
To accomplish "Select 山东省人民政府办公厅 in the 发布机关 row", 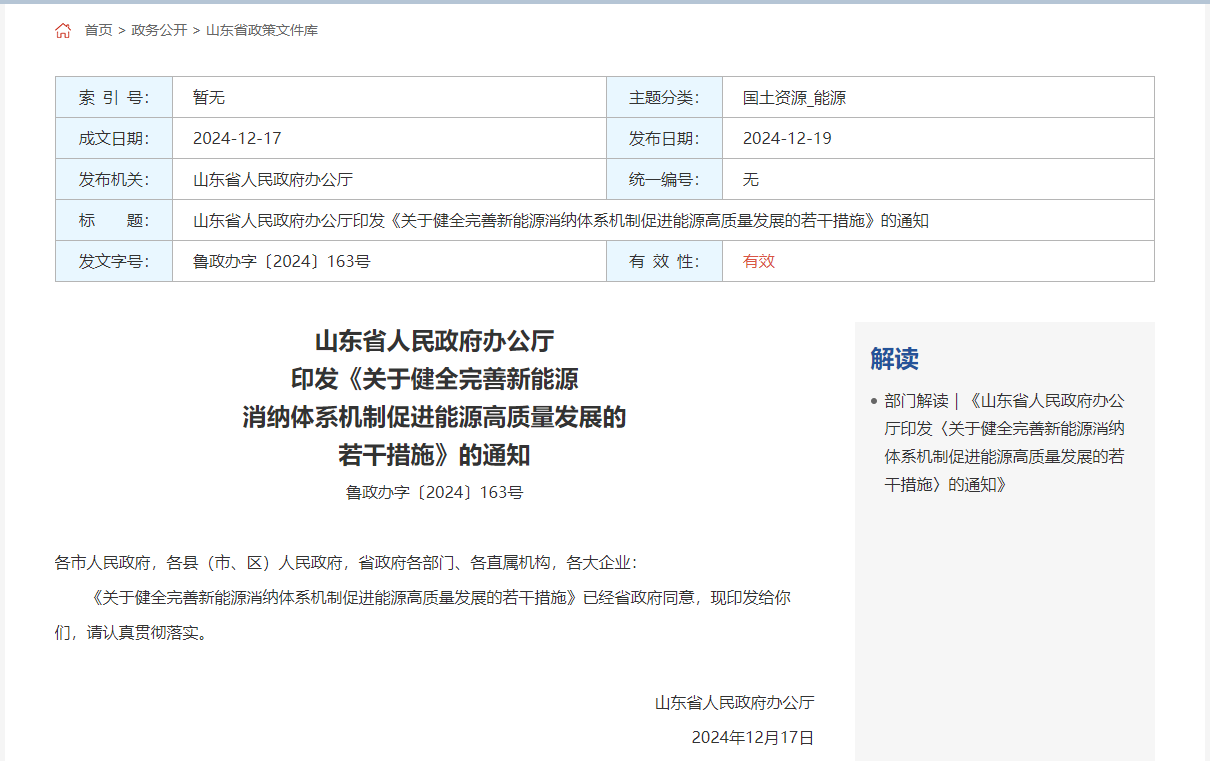I will 273,180.
